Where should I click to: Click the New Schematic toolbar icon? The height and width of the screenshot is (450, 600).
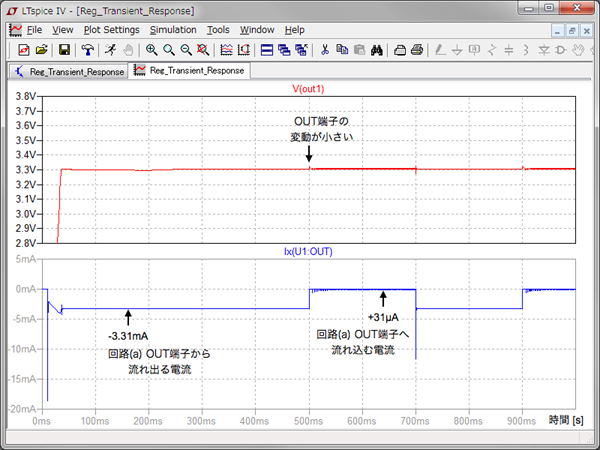point(24,49)
